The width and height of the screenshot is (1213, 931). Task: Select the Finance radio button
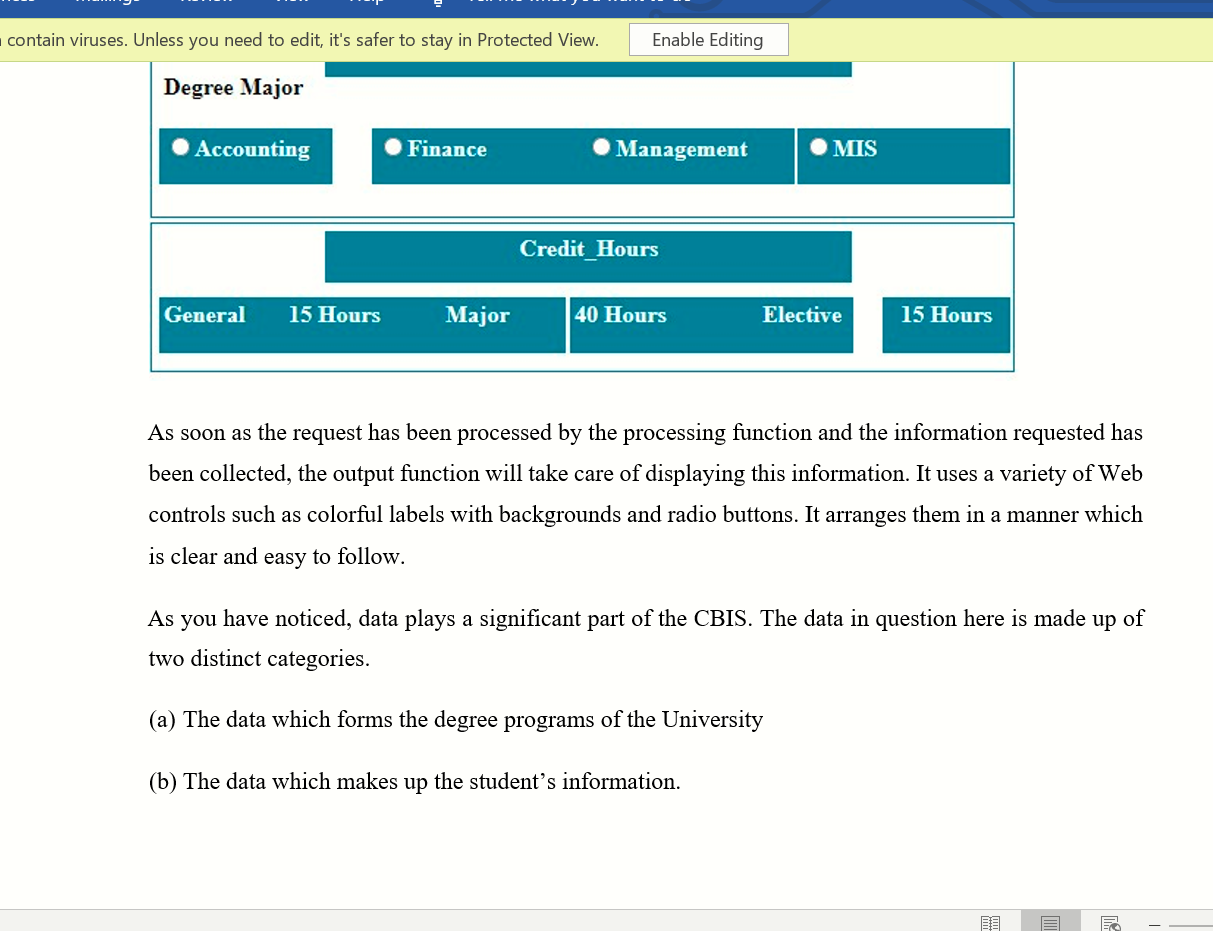(393, 147)
